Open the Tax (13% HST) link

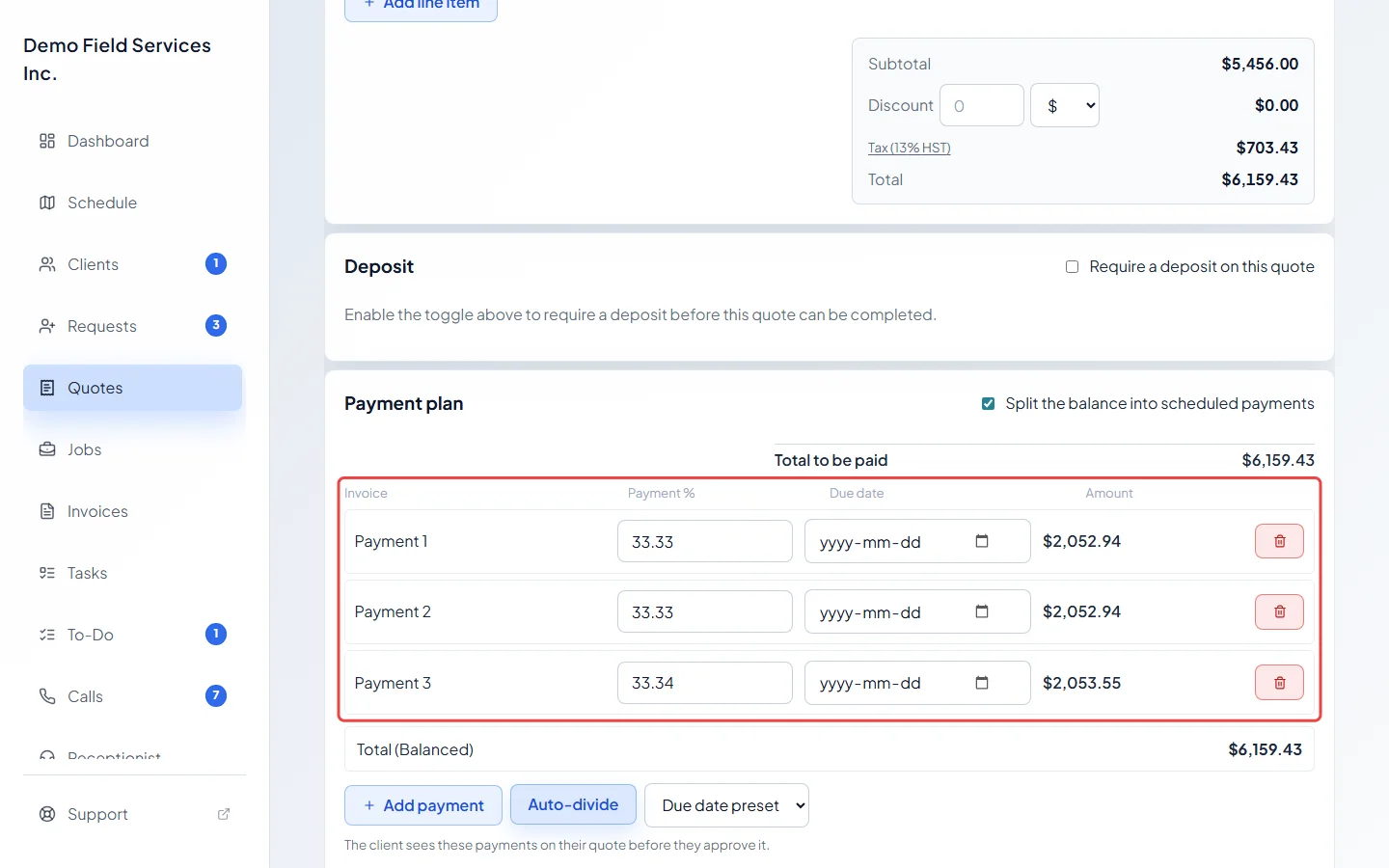tap(909, 148)
